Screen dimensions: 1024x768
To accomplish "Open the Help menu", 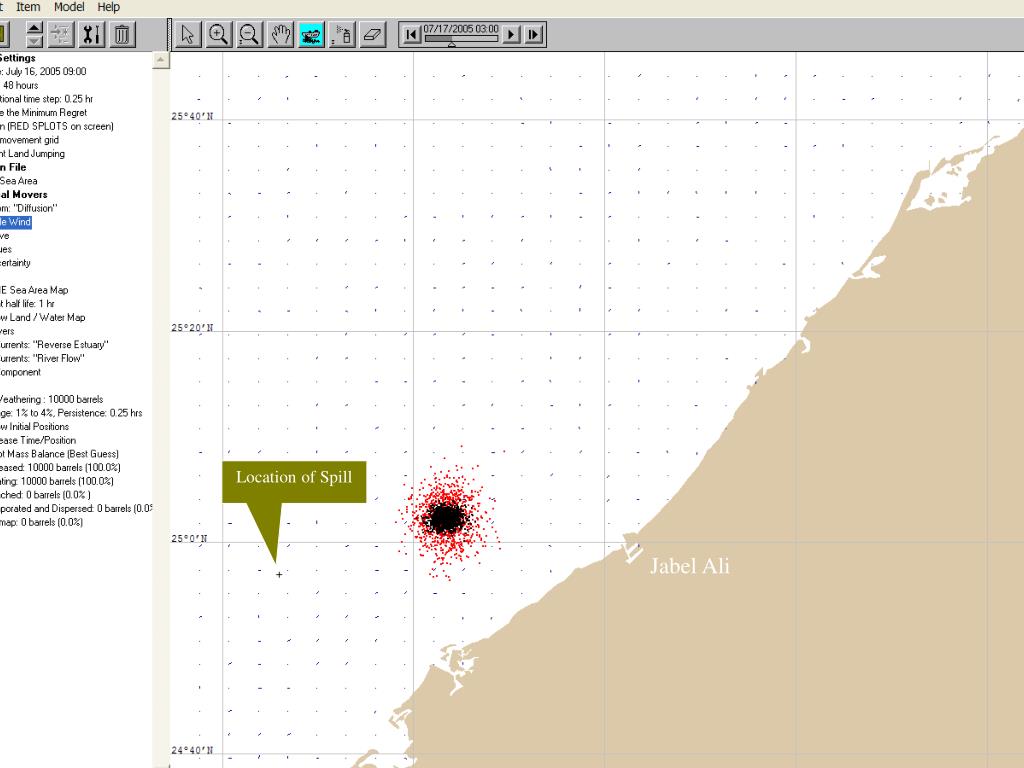I will pyautogui.click(x=108, y=7).
